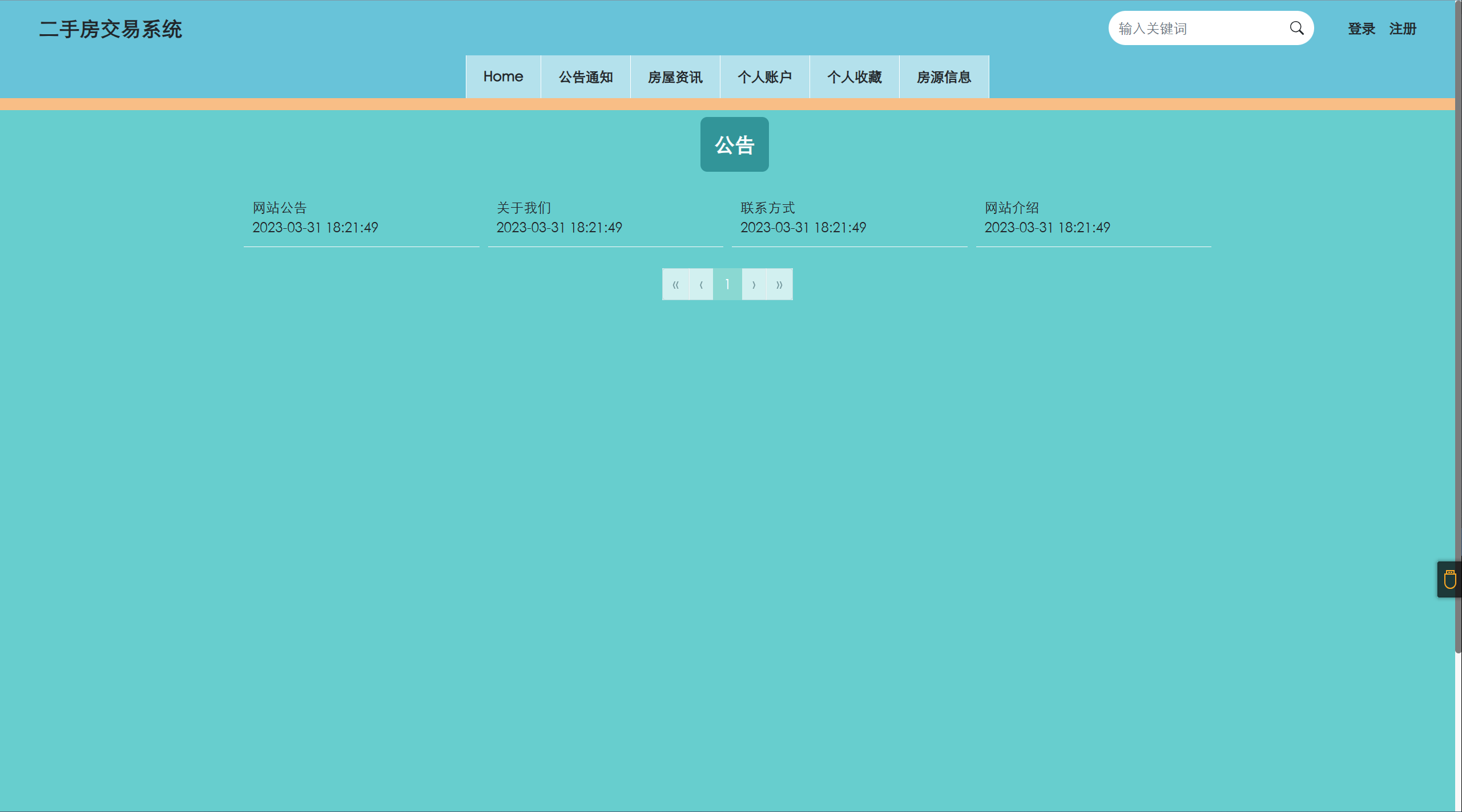
Task: Switch to the 房屋资讯 tab
Action: [x=675, y=77]
